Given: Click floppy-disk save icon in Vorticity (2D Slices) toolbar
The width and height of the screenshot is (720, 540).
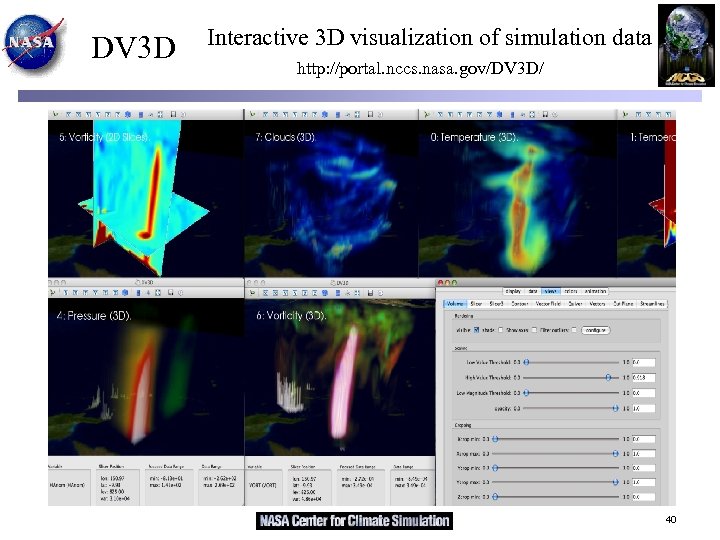Looking at the screenshot, I should (173, 114).
